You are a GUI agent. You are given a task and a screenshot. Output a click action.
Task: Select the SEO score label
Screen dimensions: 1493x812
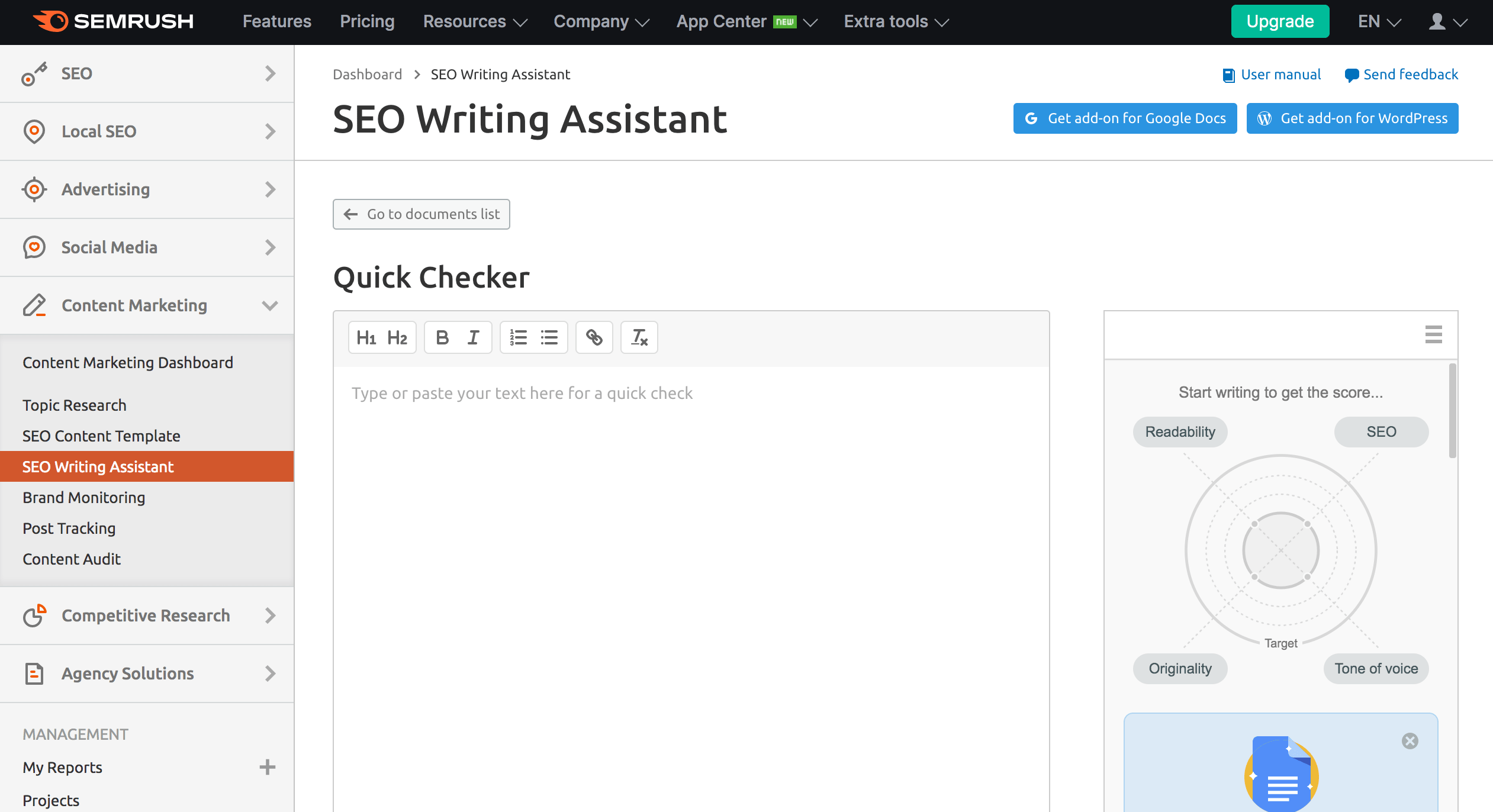click(x=1381, y=432)
